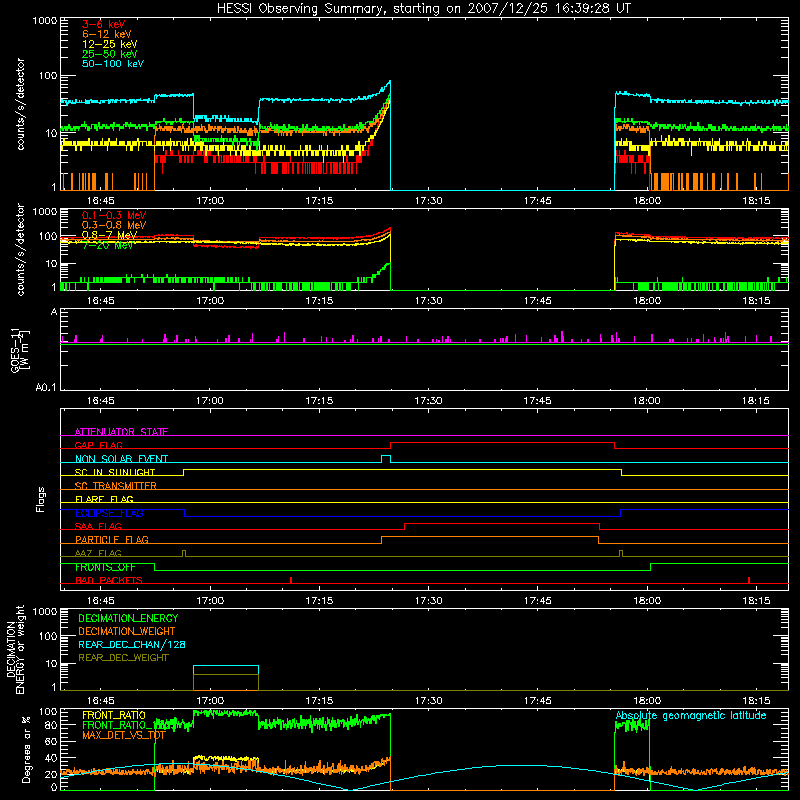Select the SC_IN_SUNLIGHT flag label

[115, 472]
